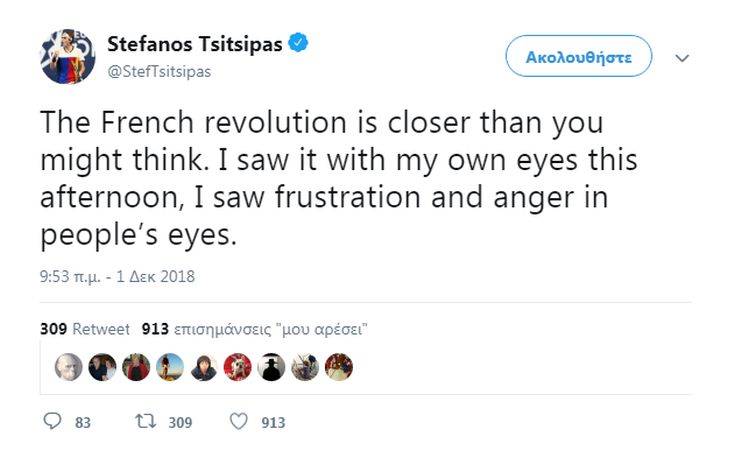Click the reply speech bubble icon
Viewport: 735px width, 458px height.
(53, 422)
